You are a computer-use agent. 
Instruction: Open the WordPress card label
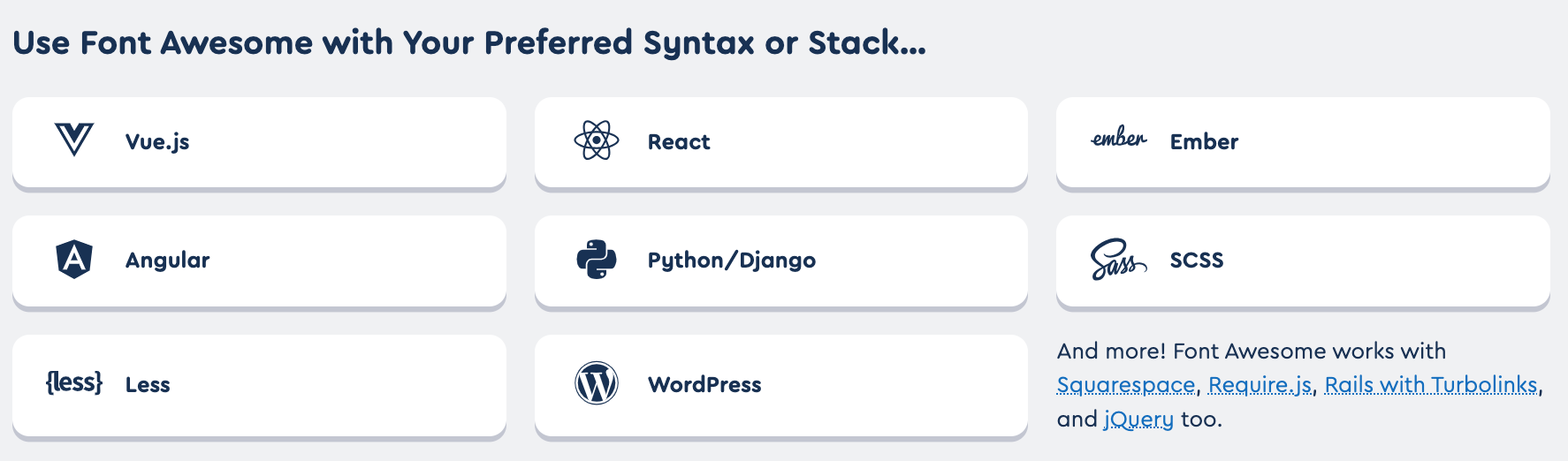click(x=704, y=384)
